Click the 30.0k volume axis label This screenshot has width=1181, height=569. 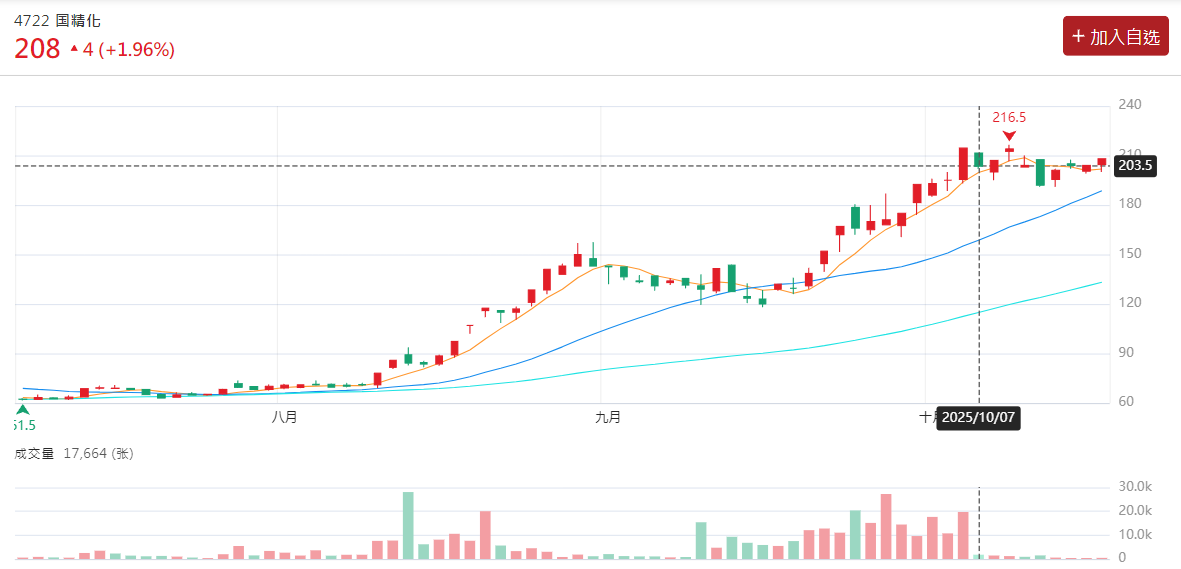(x=1135, y=487)
